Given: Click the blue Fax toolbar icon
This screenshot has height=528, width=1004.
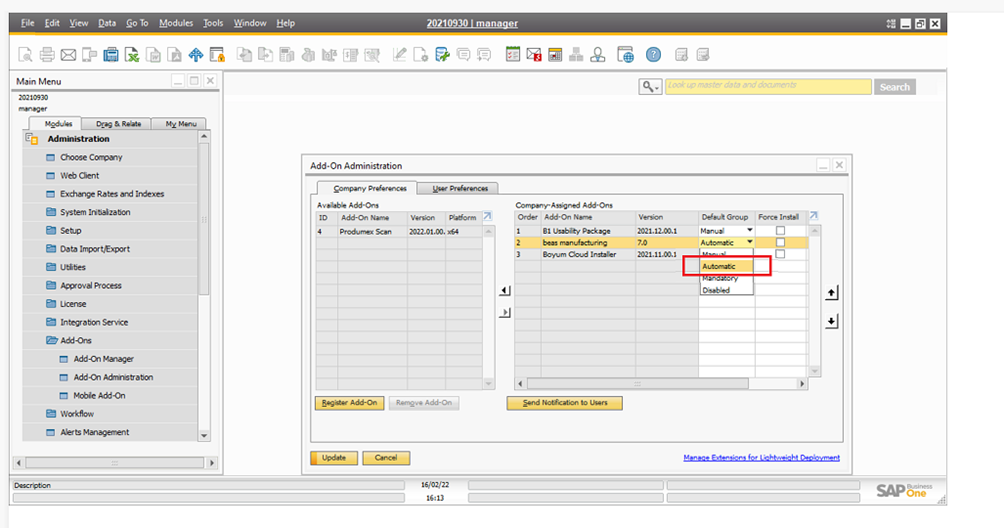Looking at the screenshot, I should (111, 55).
